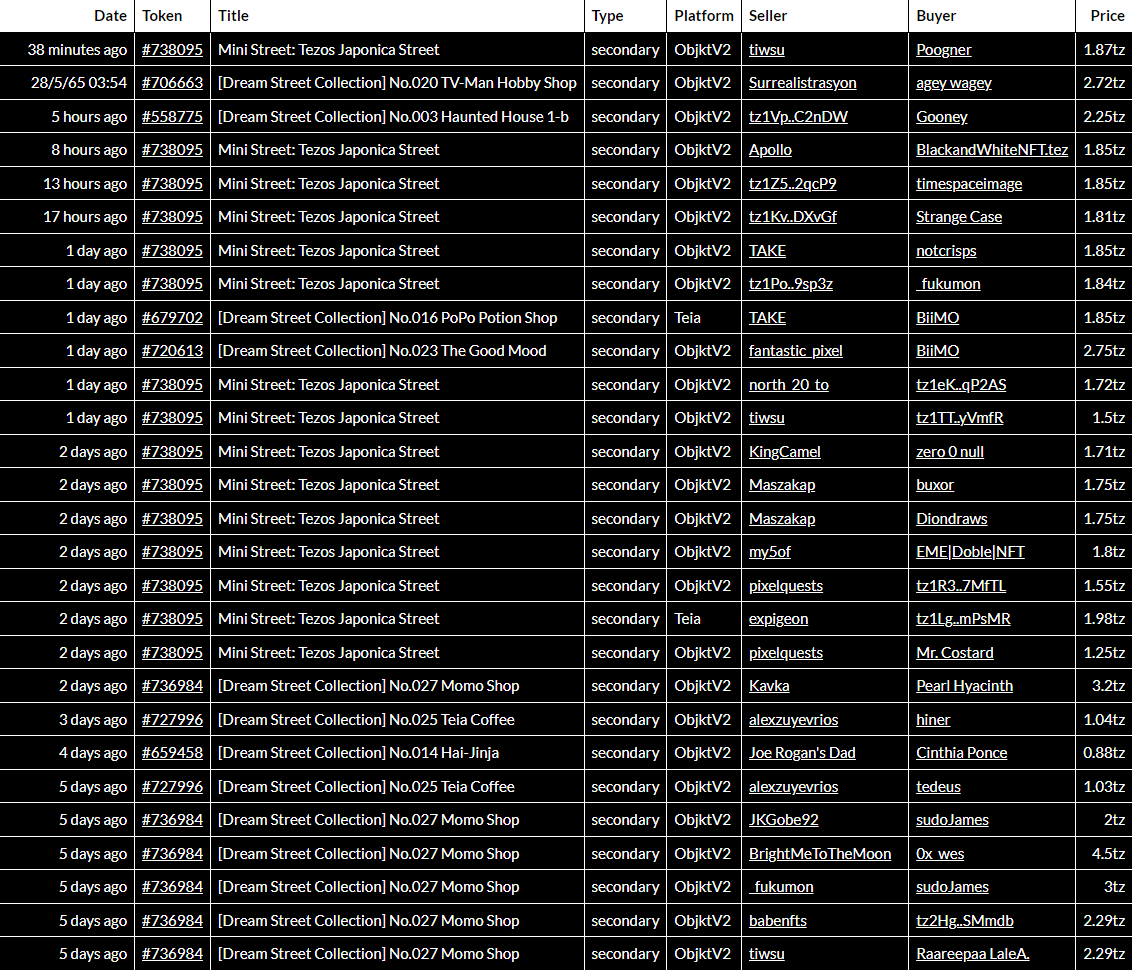
Task: Click the Seller column header
Action: click(767, 16)
